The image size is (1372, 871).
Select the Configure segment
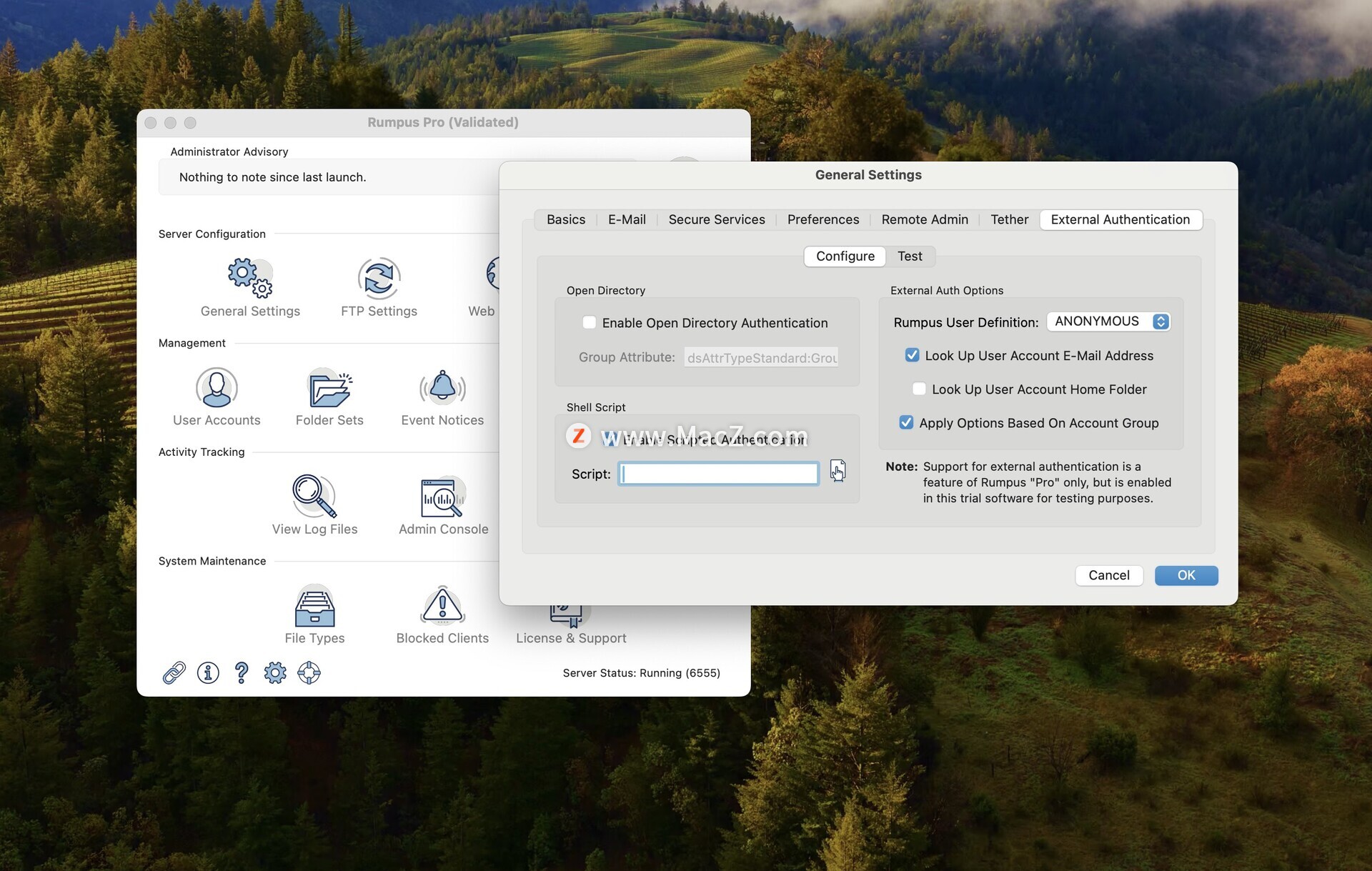[845, 256]
